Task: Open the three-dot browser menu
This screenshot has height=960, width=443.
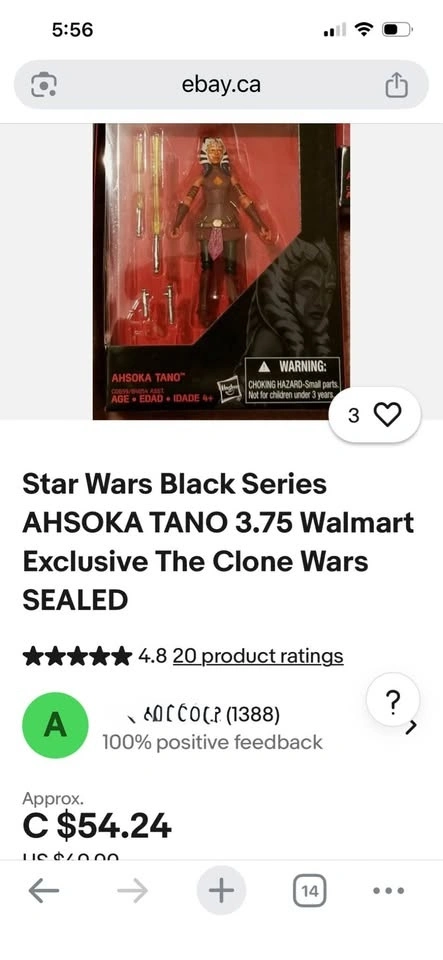Action: (x=389, y=890)
